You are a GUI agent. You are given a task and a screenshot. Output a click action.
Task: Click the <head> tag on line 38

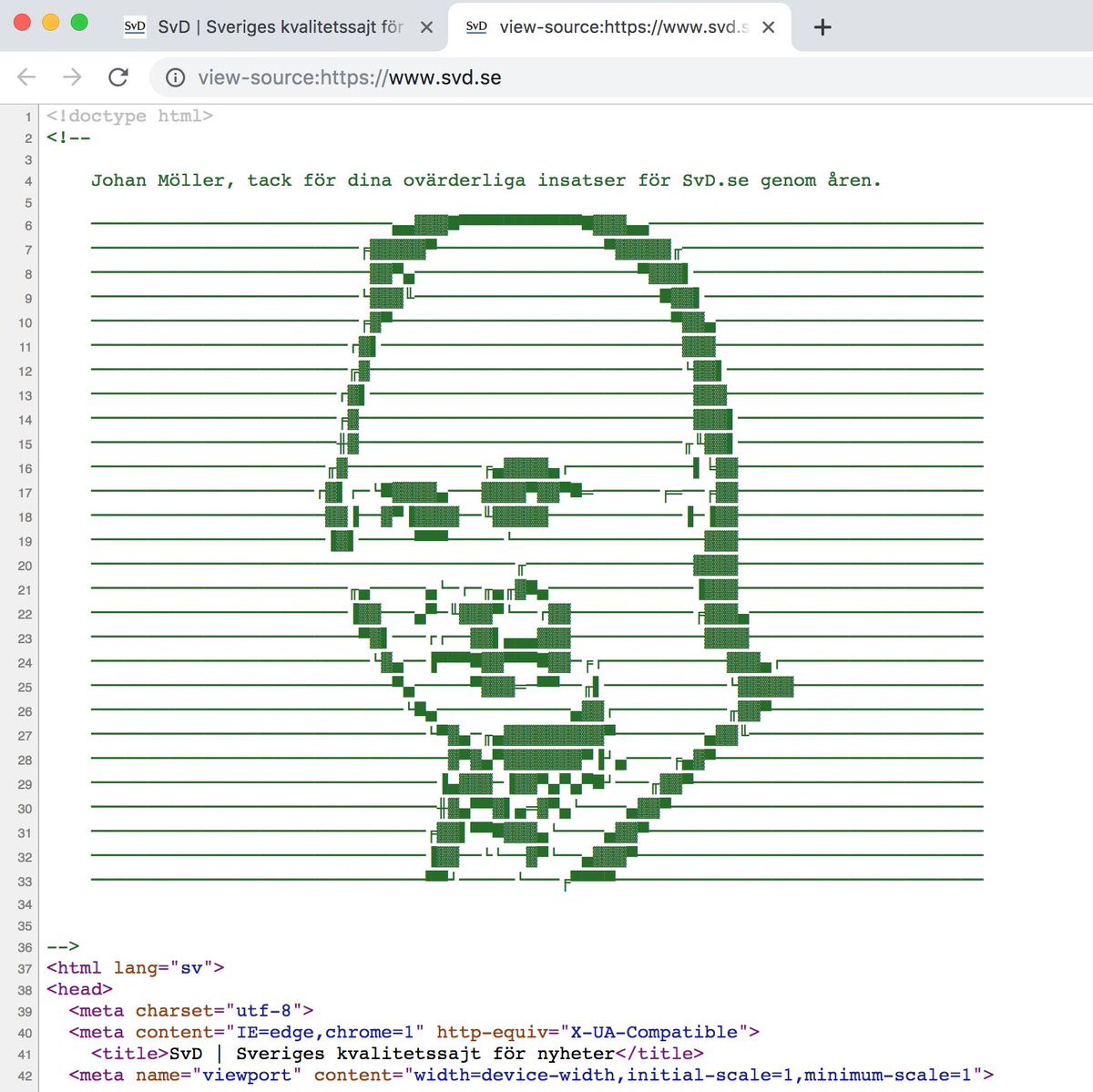click(x=80, y=989)
